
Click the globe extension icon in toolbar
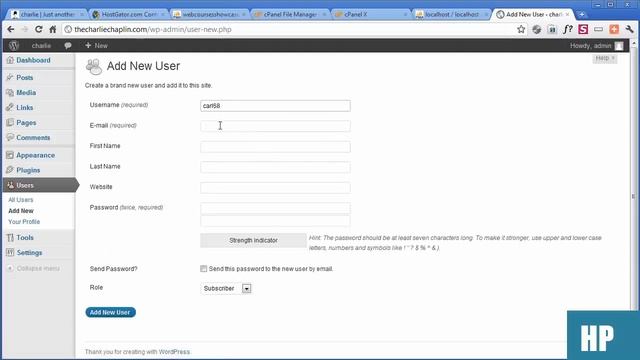pos(536,29)
